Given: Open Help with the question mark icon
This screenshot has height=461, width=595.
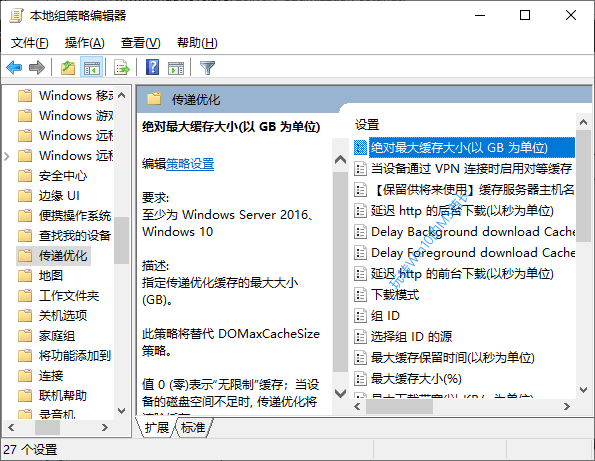Looking at the screenshot, I should click(x=153, y=68).
